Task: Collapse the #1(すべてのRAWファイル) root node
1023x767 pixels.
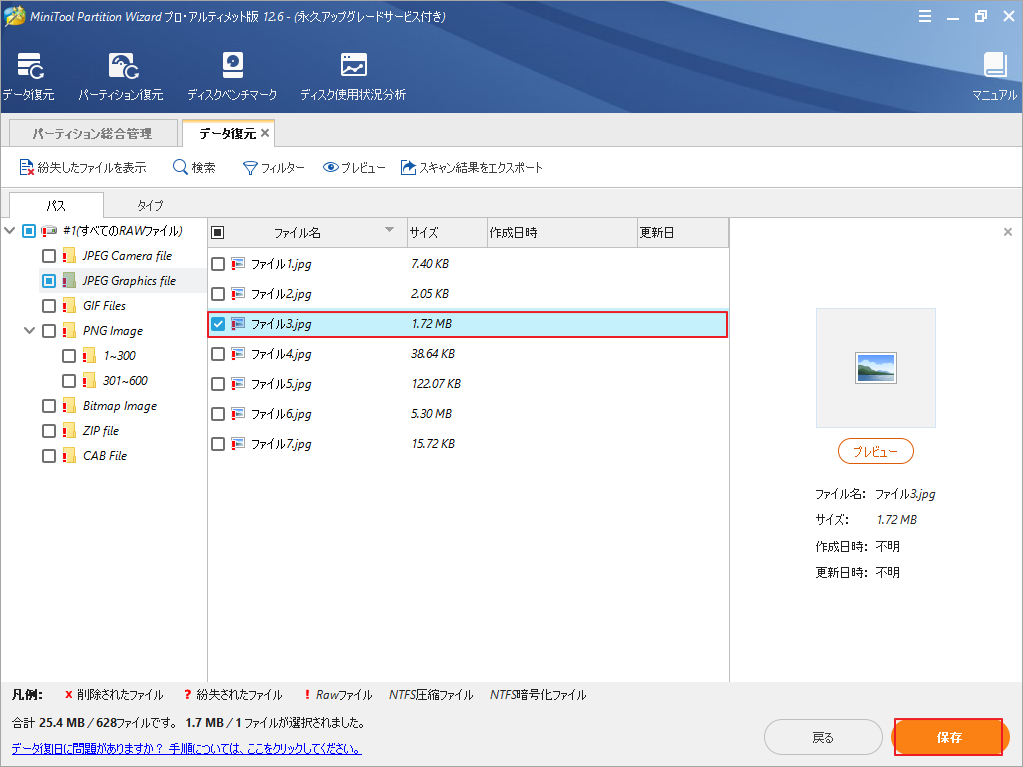Action: point(11,230)
